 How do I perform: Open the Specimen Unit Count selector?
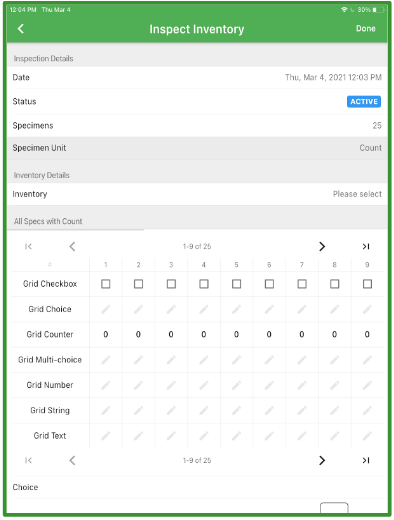pos(197,148)
